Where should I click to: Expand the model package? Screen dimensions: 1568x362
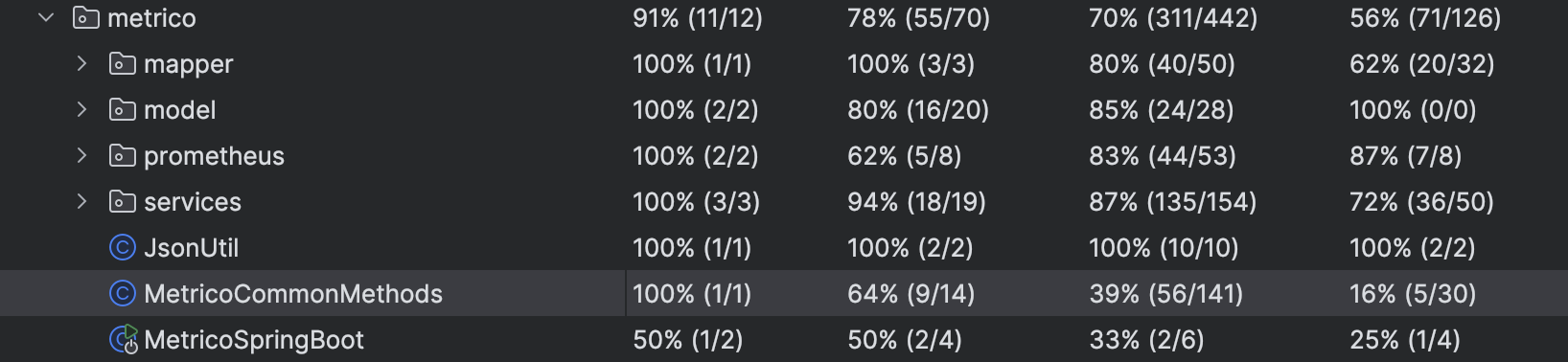coord(82,109)
